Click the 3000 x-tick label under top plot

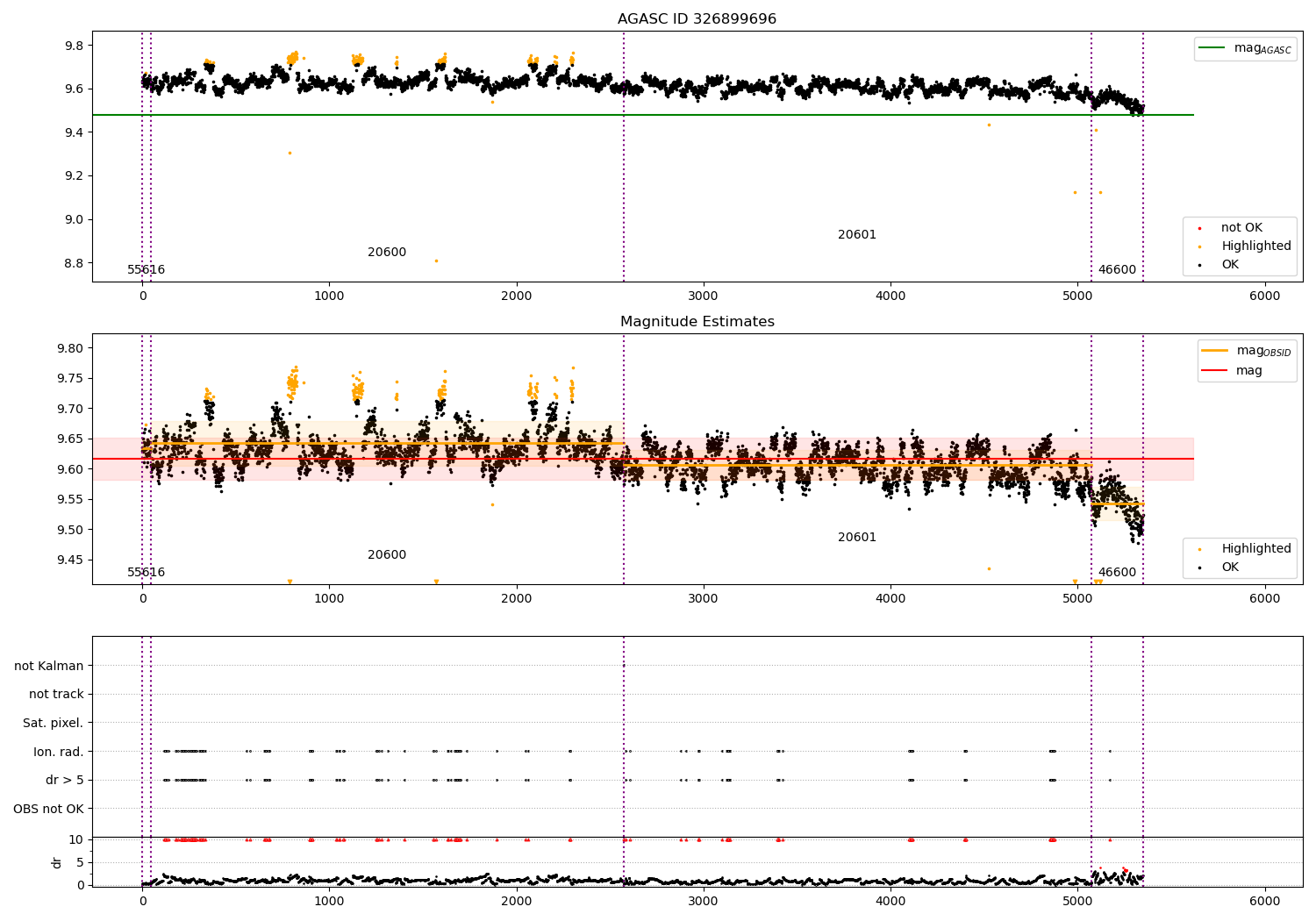click(704, 296)
